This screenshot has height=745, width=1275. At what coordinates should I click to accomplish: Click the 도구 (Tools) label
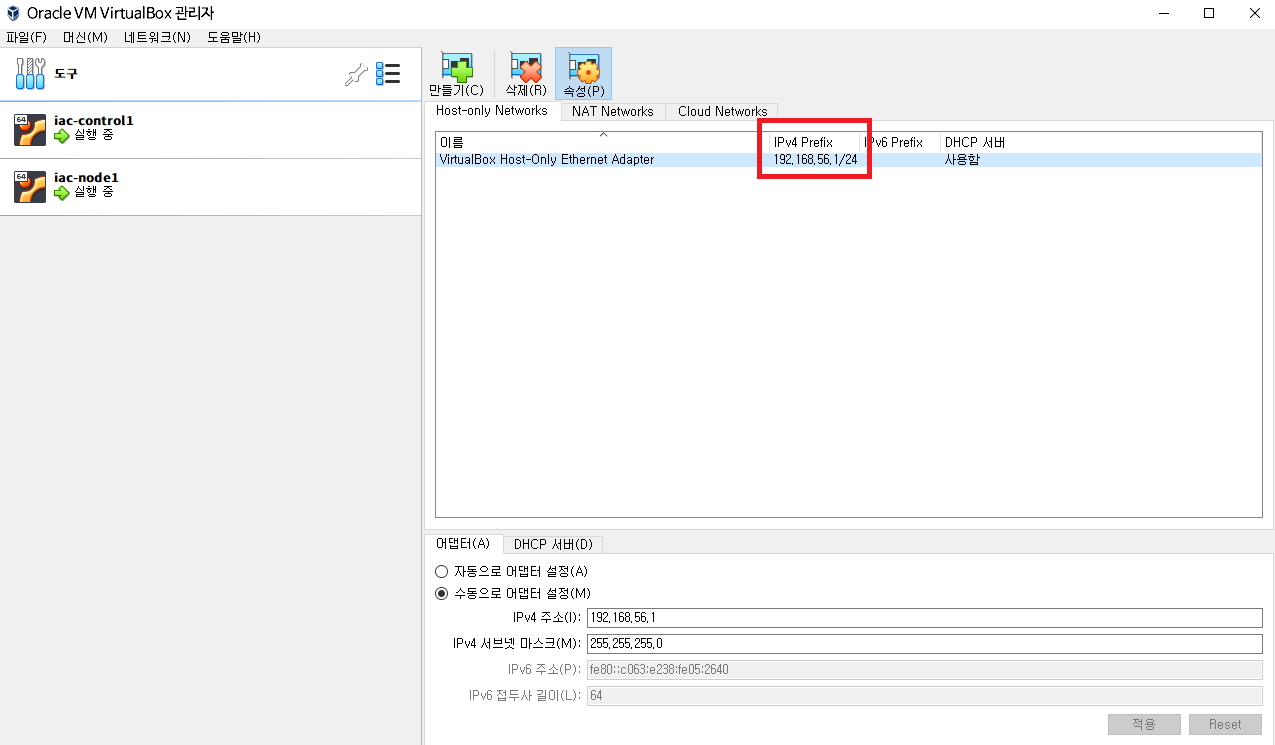[x=66, y=74]
